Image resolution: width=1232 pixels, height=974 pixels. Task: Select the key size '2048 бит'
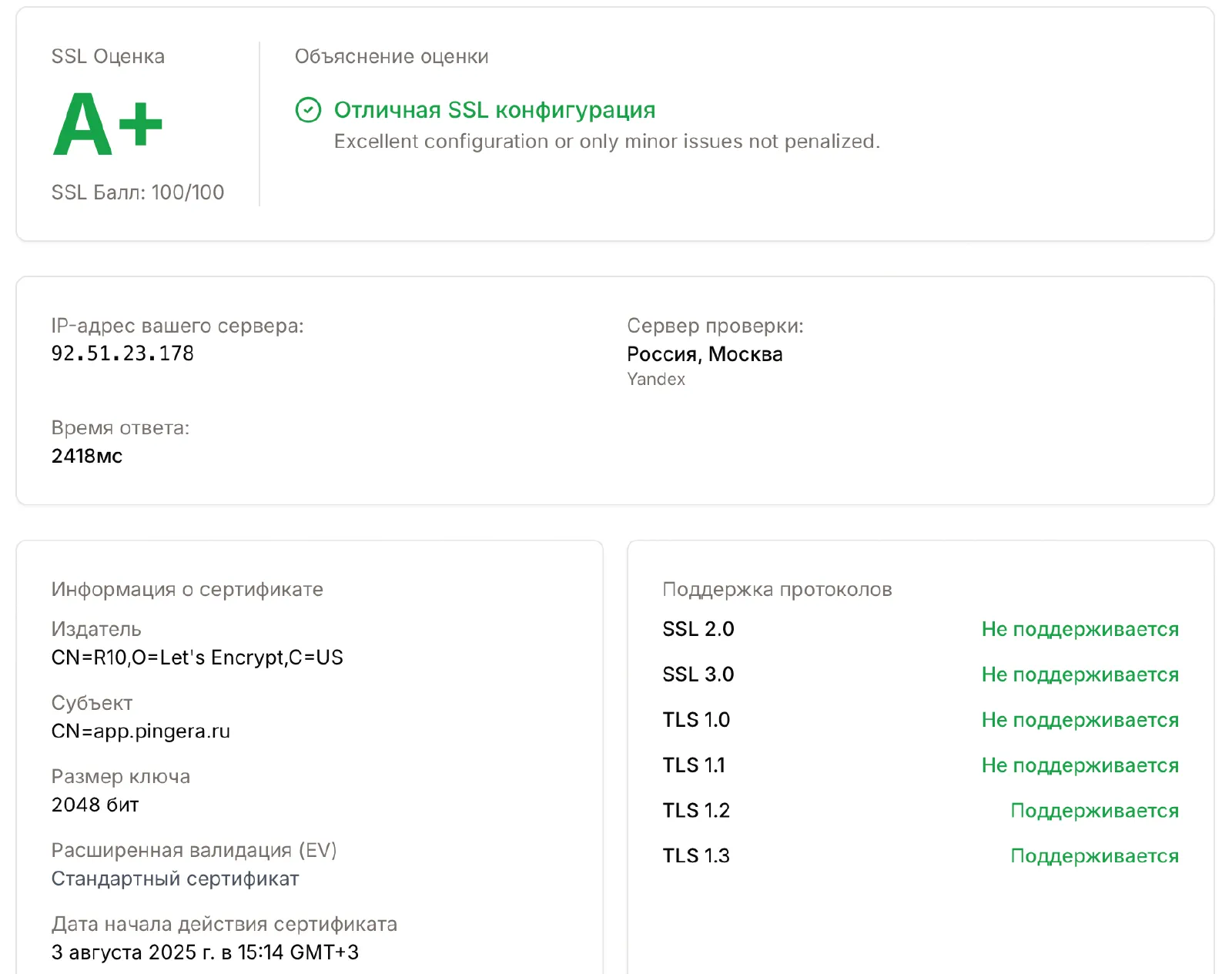(95, 805)
